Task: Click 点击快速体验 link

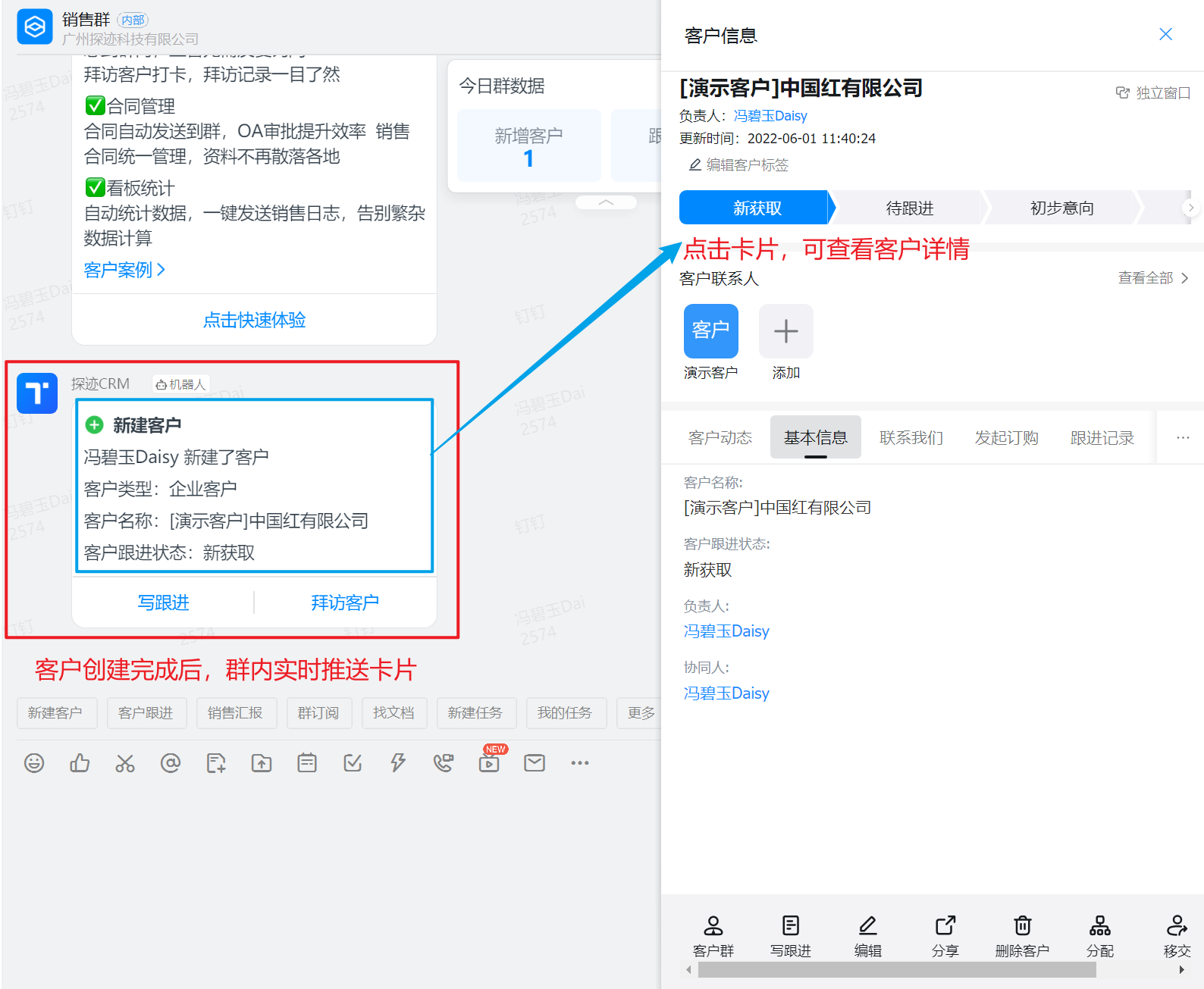Action: click(x=255, y=320)
